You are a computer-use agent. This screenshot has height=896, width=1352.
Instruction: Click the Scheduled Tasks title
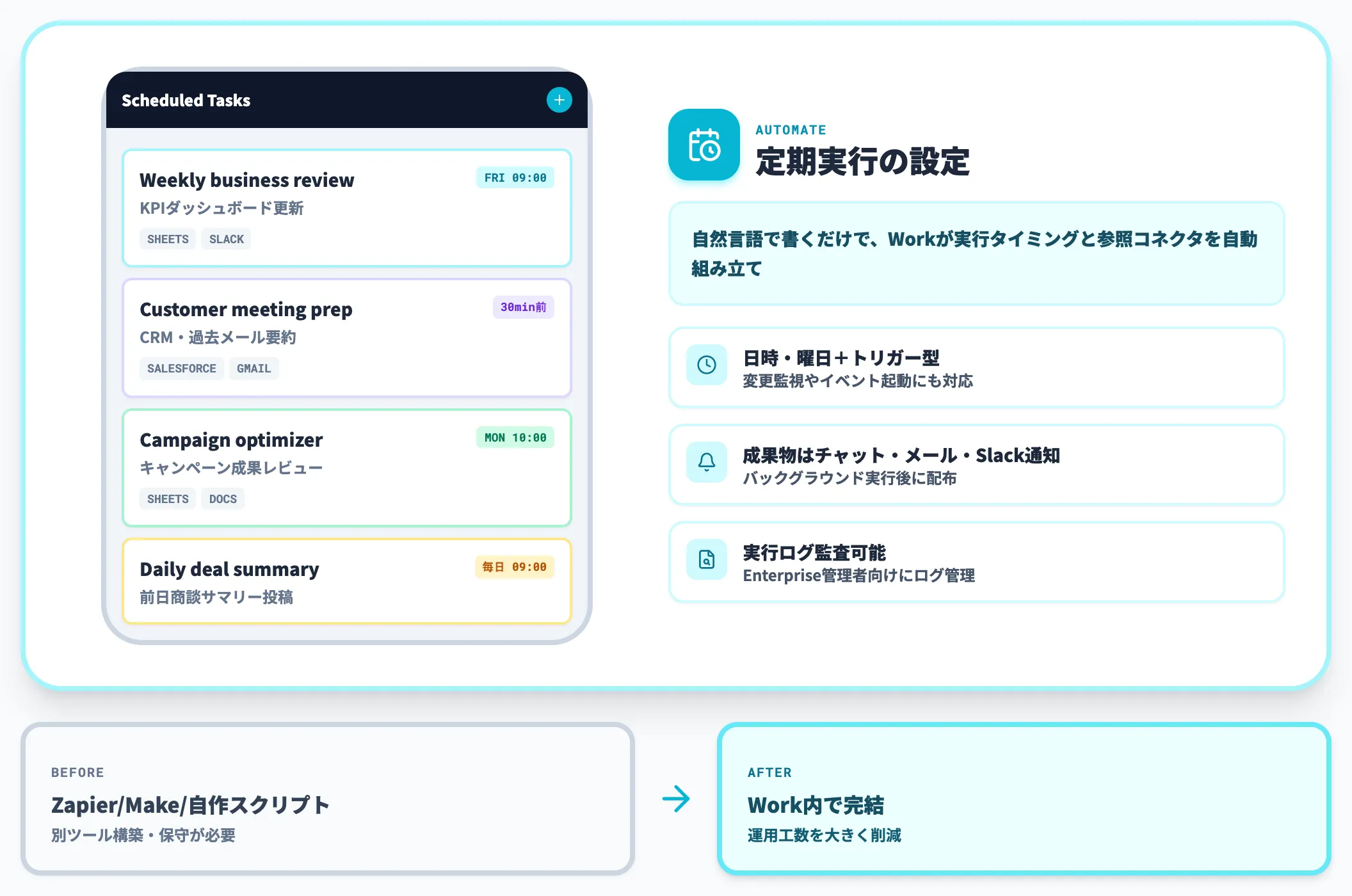(186, 100)
